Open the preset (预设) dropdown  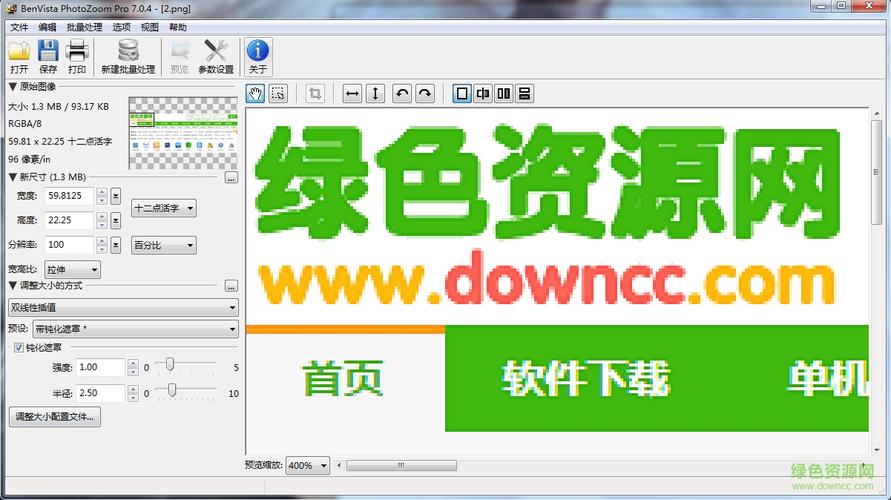point(135,328)
